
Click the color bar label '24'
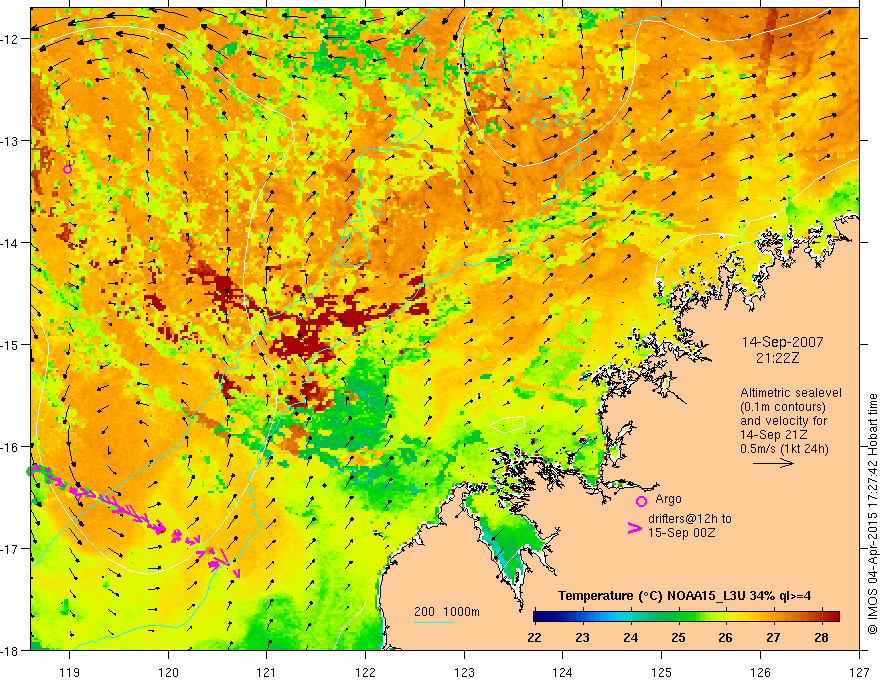pyautogui.click(x=630, y=637)
